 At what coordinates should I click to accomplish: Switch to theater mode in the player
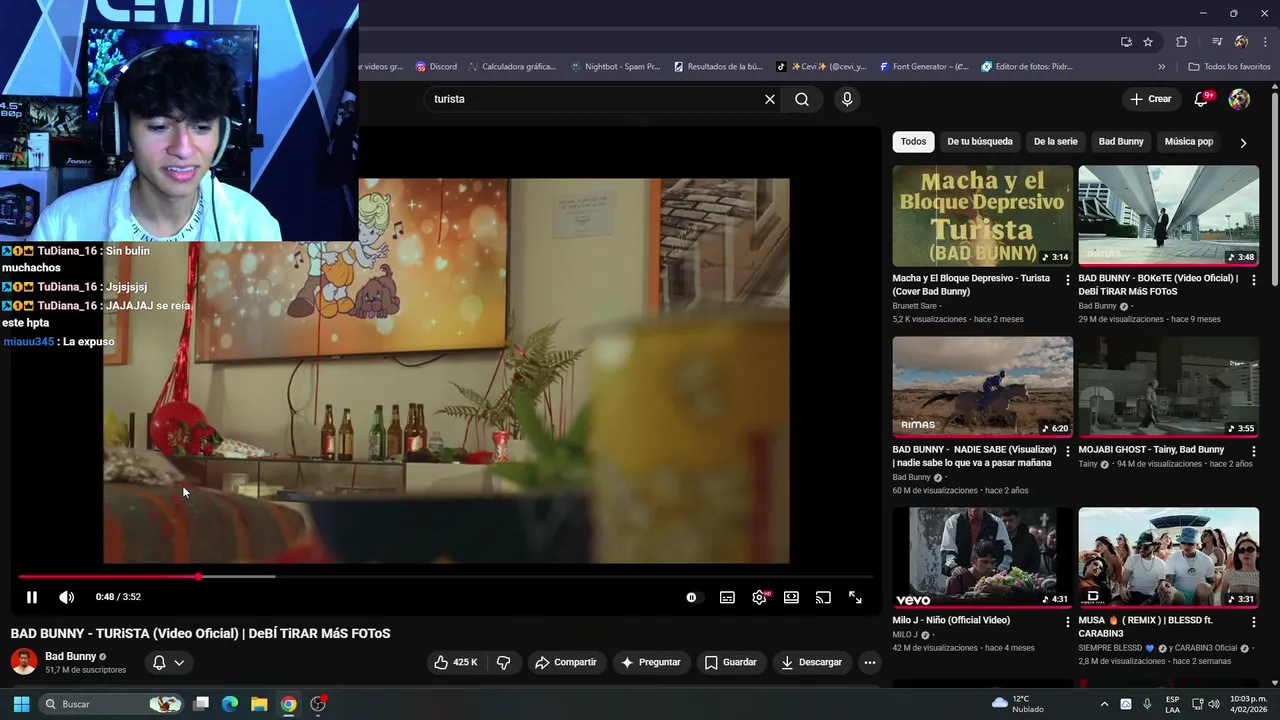[x=791, y=597]
